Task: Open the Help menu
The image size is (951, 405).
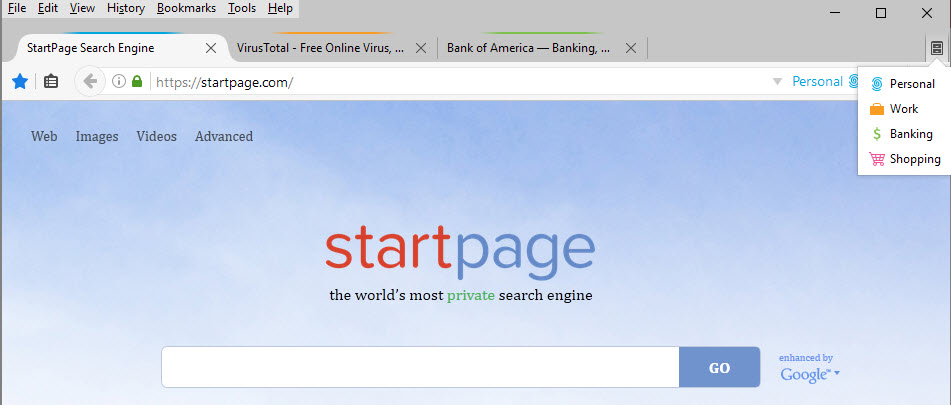Action: [x=280, y=8]
